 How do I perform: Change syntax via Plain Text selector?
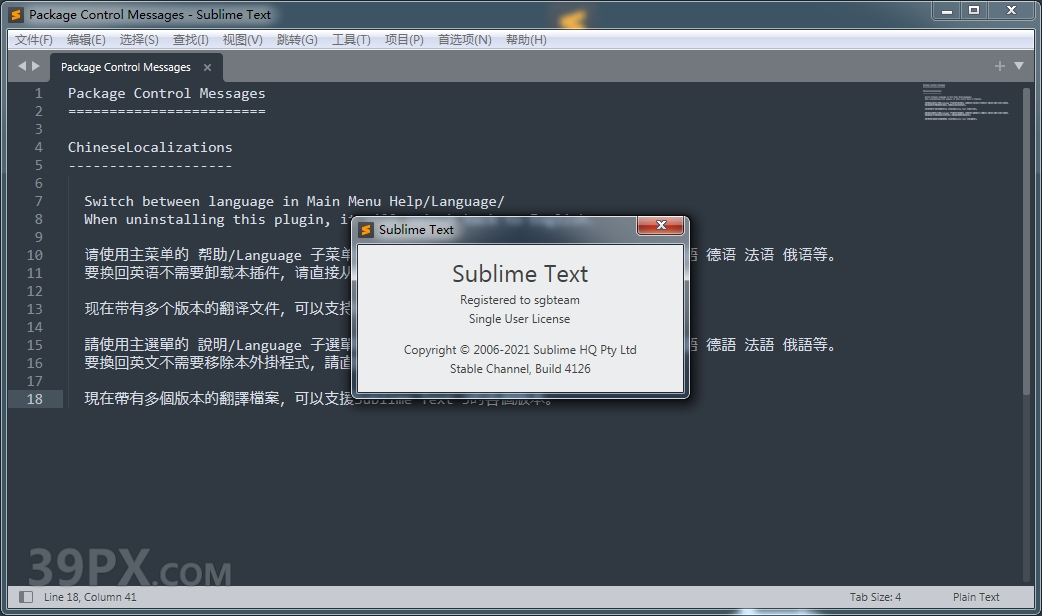click(x=976, y=597)
